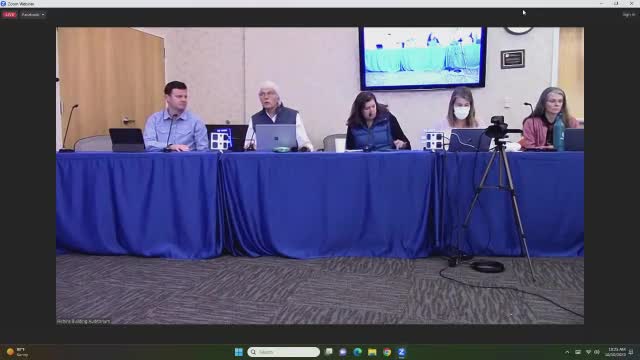Launch Google Chrome from the taskbar
The image size is (640, 360).
(x=387, y=352)
